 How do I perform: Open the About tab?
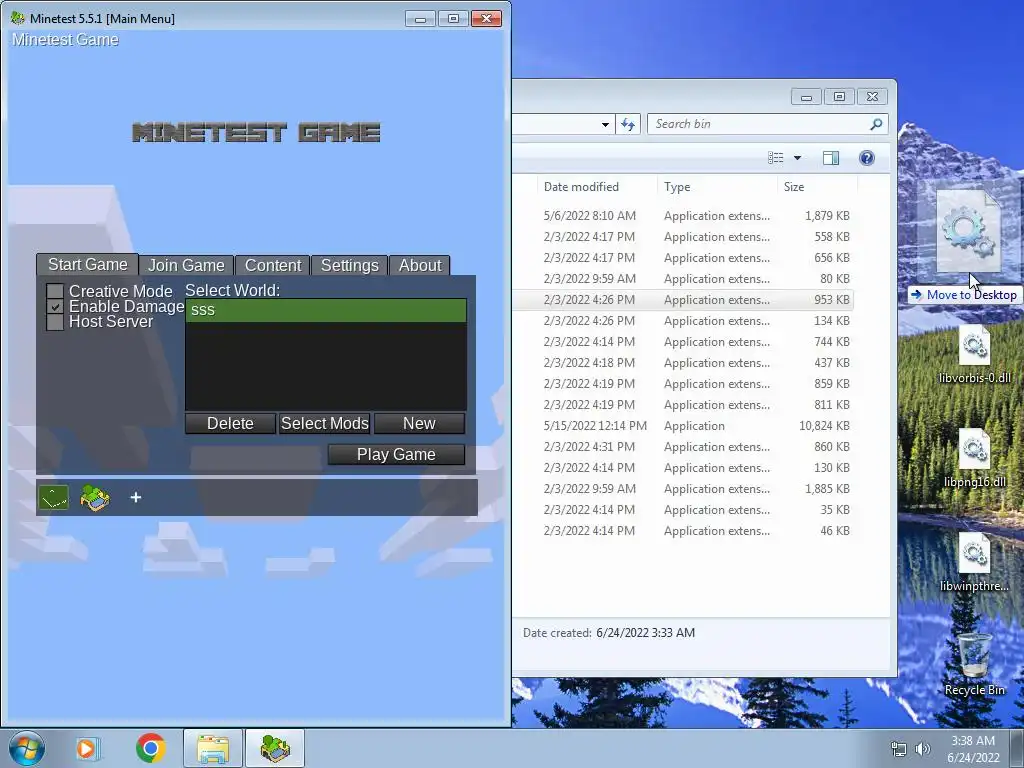click(x=420, y=265)
